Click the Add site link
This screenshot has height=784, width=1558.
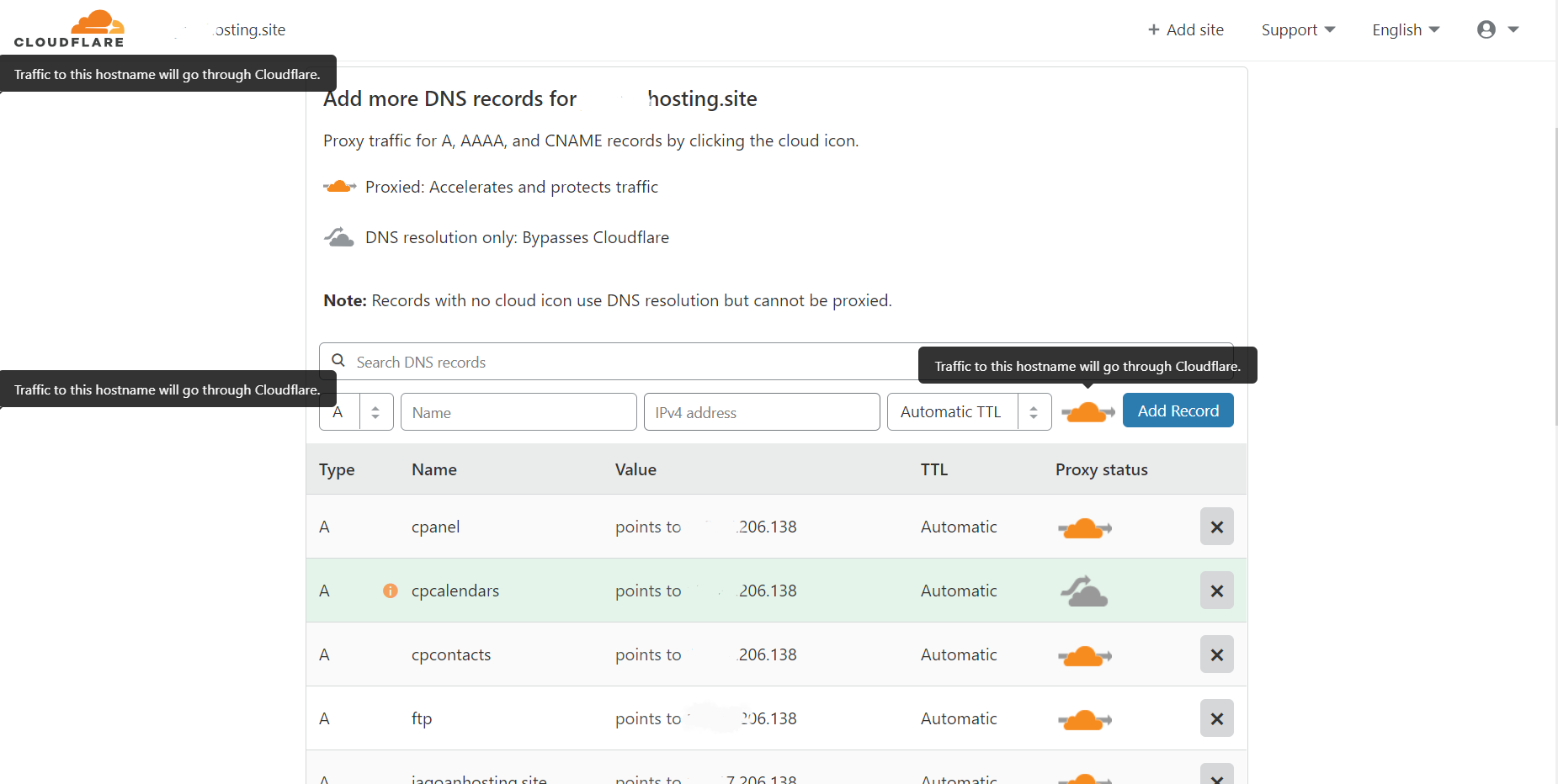tap(1185, 29)
